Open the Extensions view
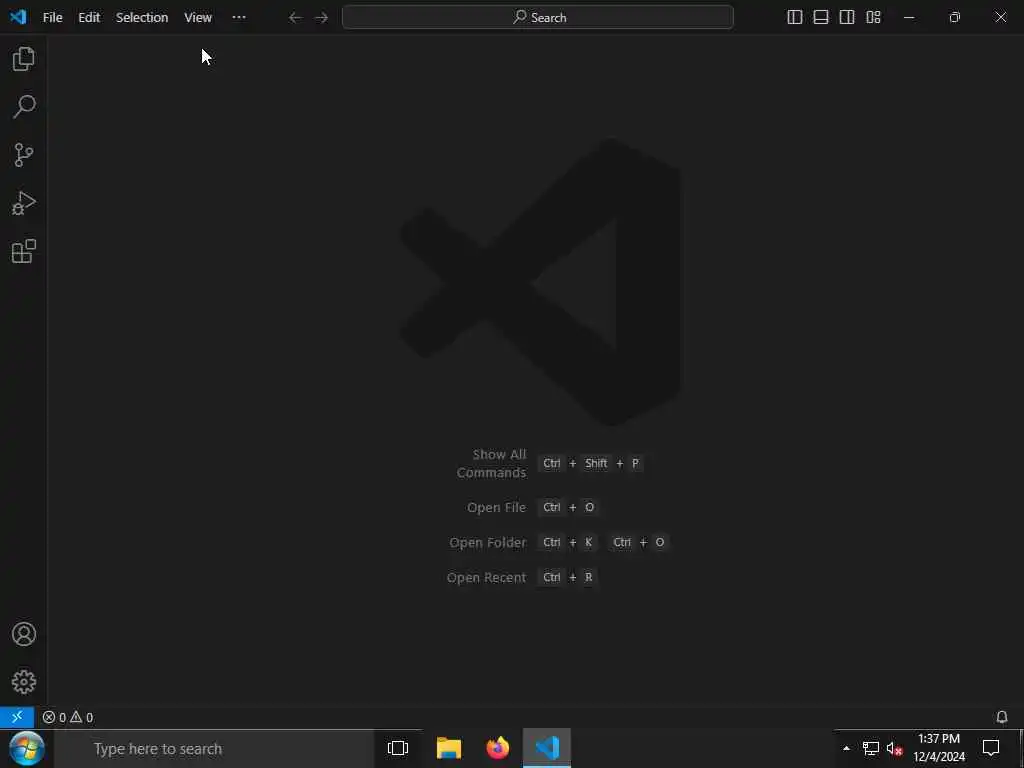Image resolution: width=1024 pixels, height=768 pixels. (24, 251)
